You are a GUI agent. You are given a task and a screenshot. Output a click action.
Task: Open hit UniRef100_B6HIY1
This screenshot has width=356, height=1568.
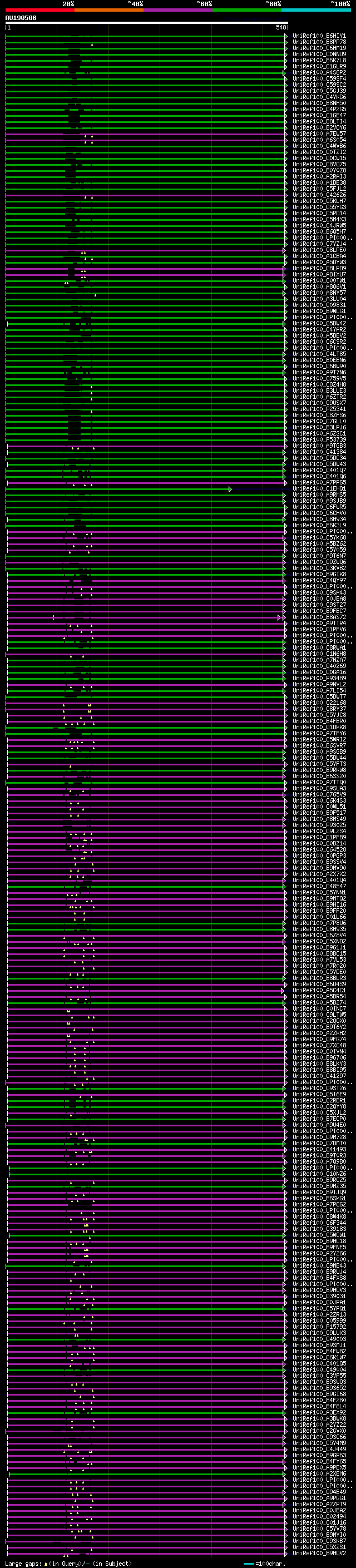point(319,36)
